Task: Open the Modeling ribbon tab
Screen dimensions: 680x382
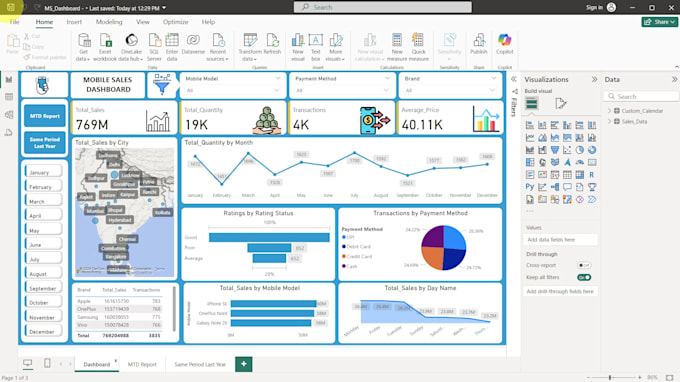Action: point(109,22)
